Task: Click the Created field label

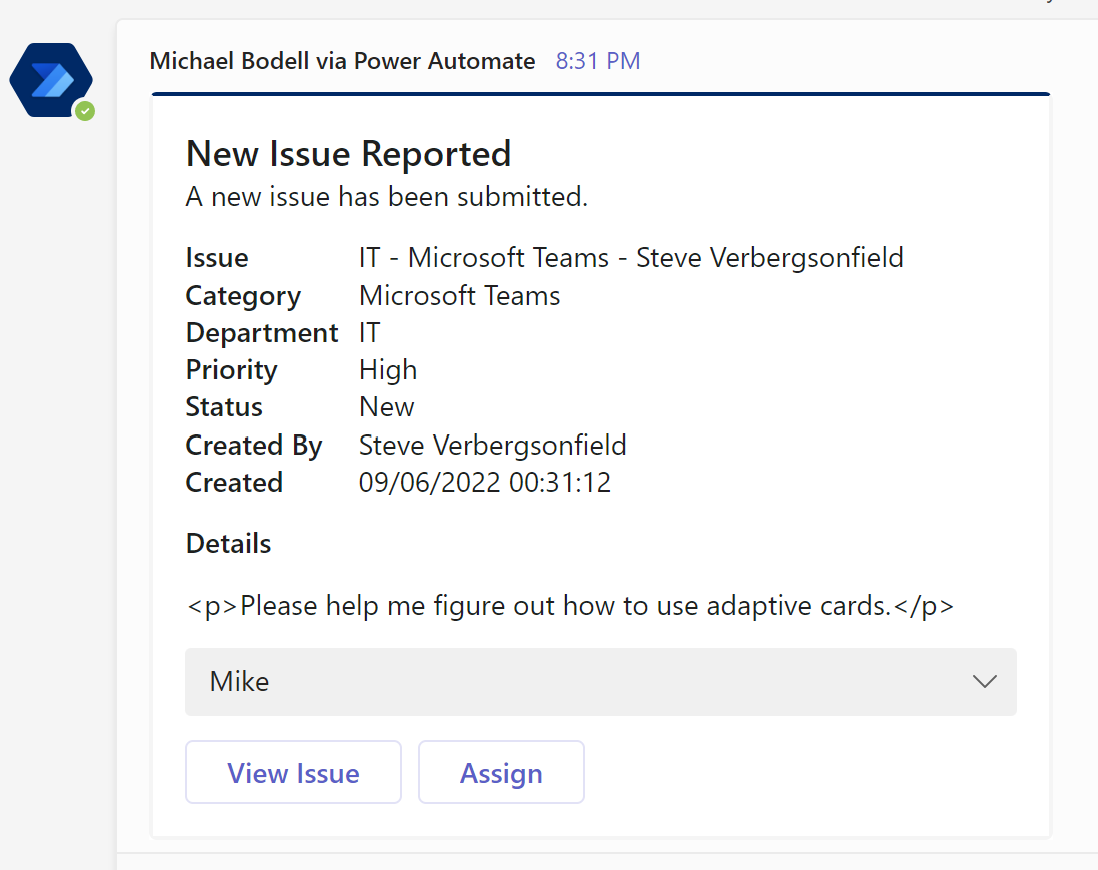Action: [234, 483]
